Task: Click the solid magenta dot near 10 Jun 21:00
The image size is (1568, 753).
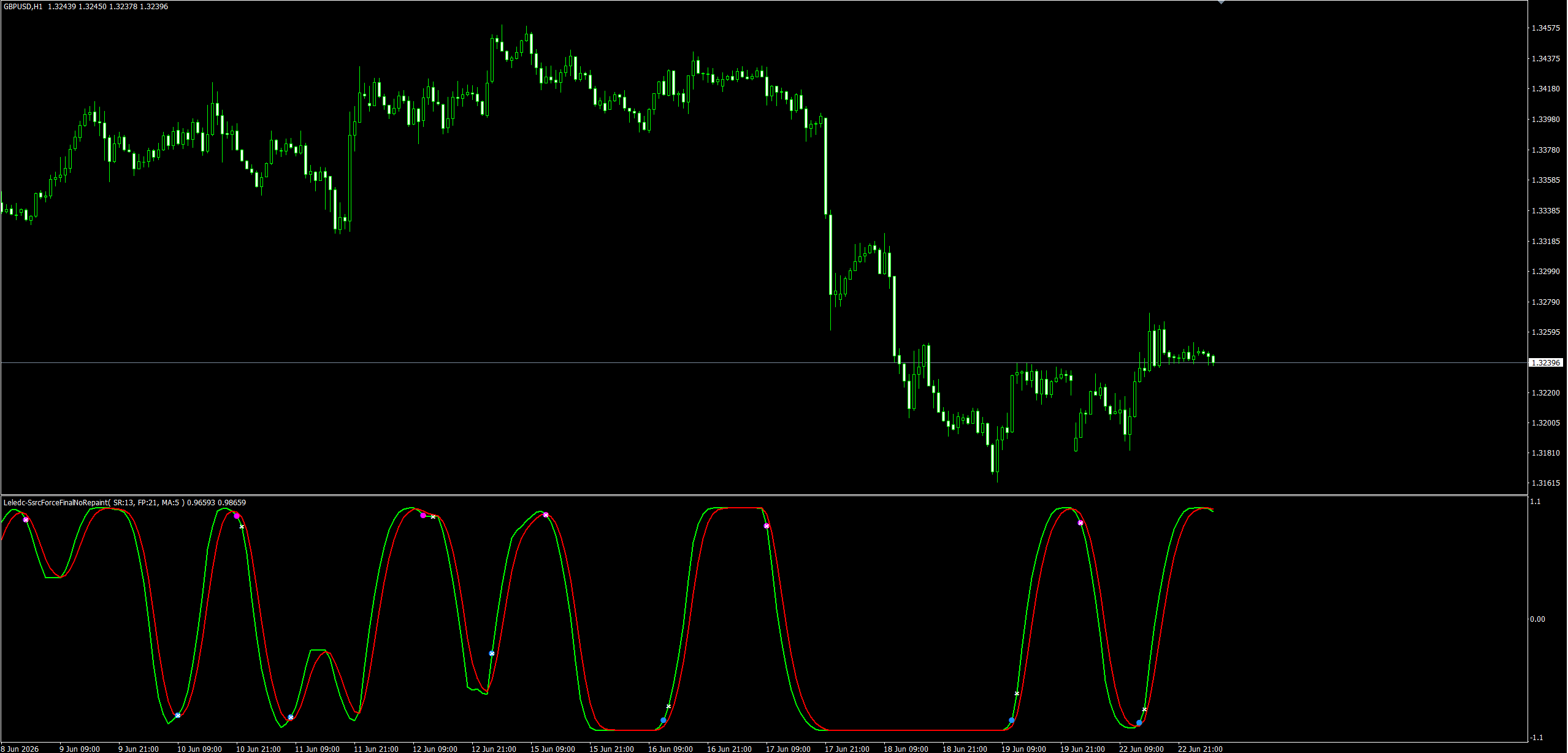Action: click(237, 516)
